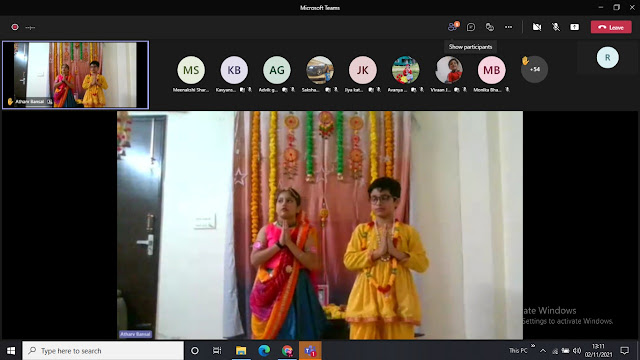Screen dimensions: 640x360
Task: Select the Avanya participant photo avatar
Action: pyautogui.click(x=405, y=70)
